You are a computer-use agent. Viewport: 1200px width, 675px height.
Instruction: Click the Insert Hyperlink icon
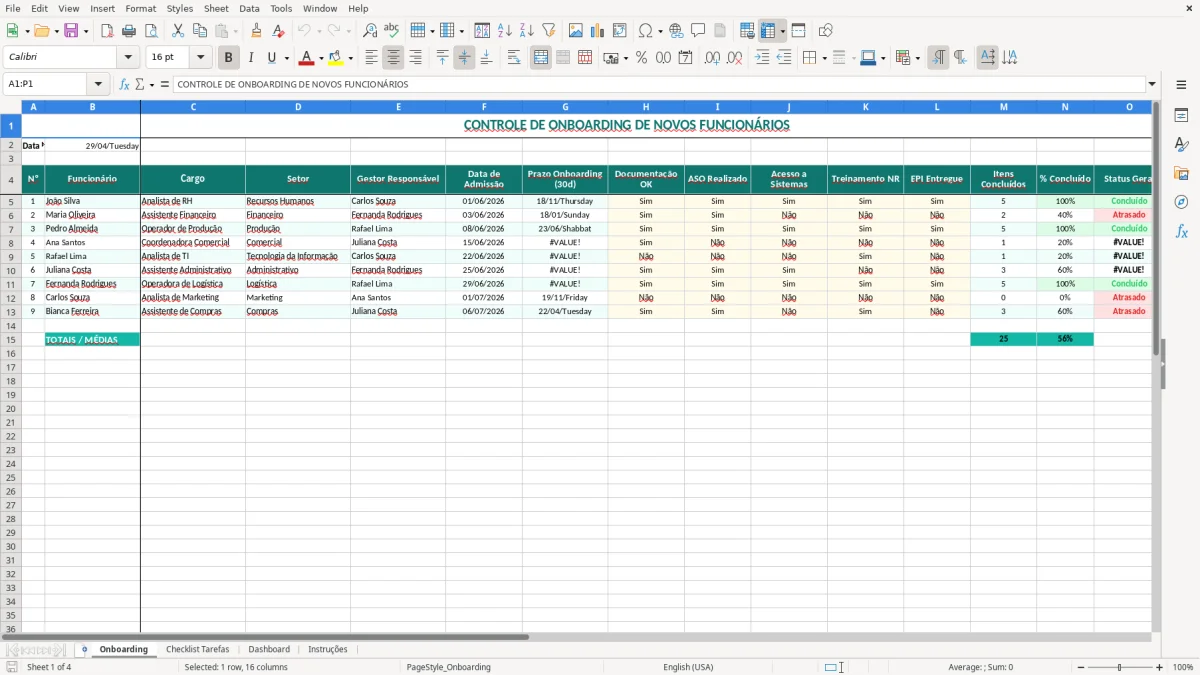676,31
